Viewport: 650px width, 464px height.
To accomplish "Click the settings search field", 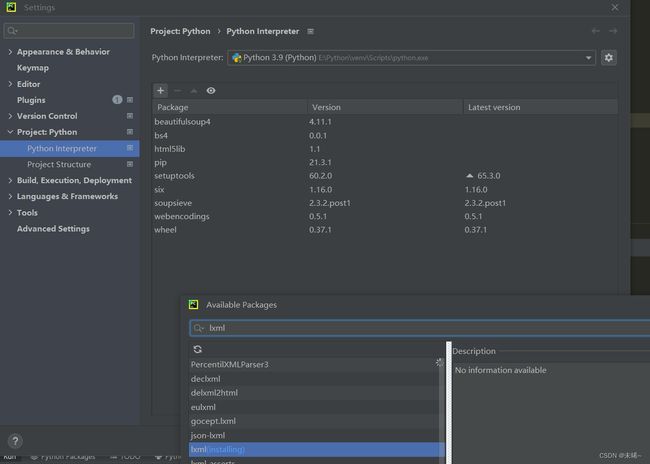I will [x=69, y=31].
